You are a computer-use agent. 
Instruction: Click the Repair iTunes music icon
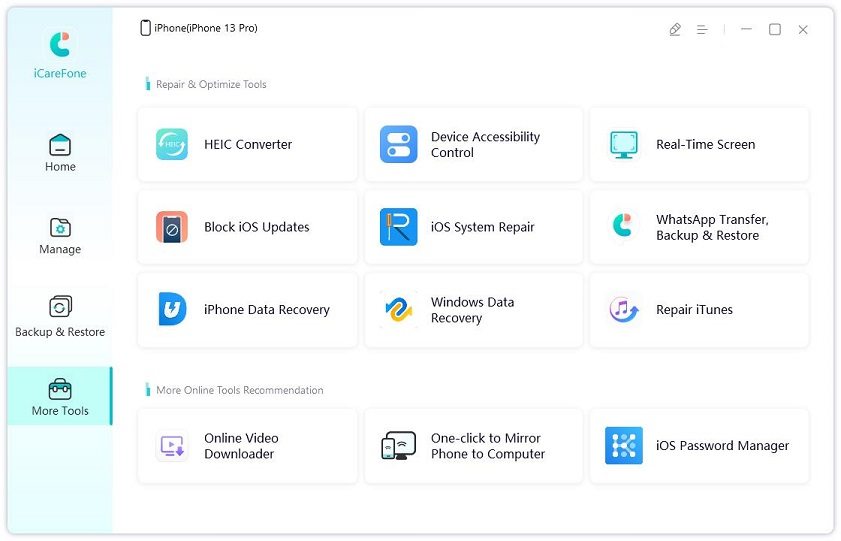(x=624, y=309)
